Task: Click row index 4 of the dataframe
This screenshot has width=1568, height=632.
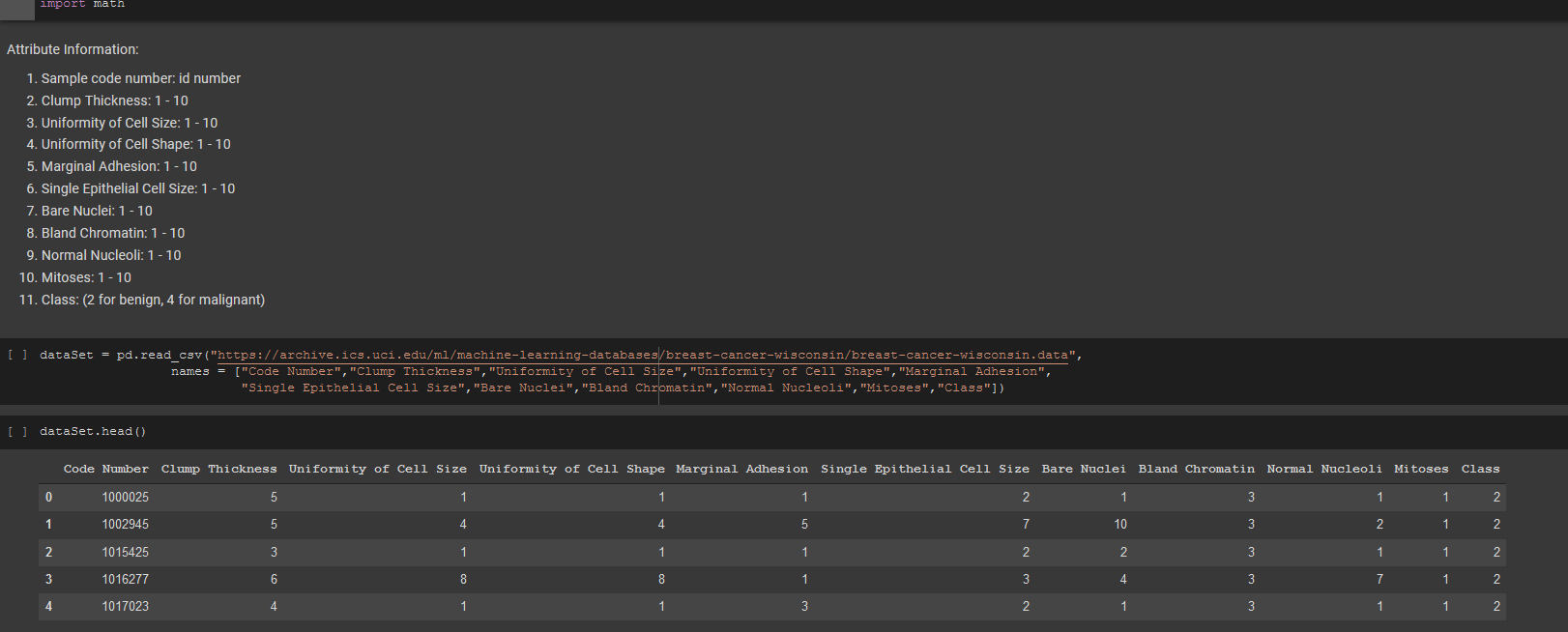Action: click(x=48, y=606)
